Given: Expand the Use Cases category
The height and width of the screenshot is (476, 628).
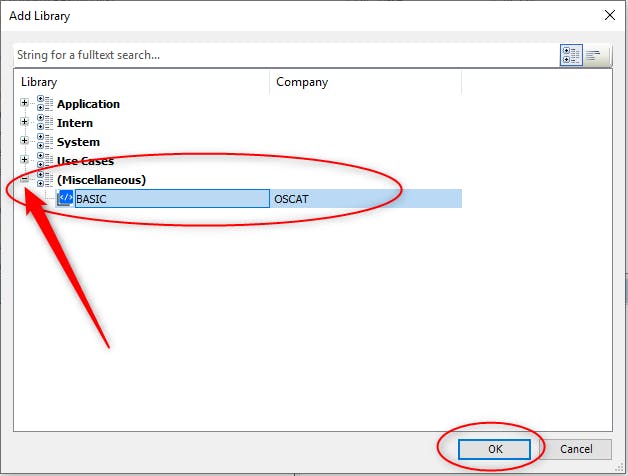Looking at the screenshot, I should coord(24,159).
